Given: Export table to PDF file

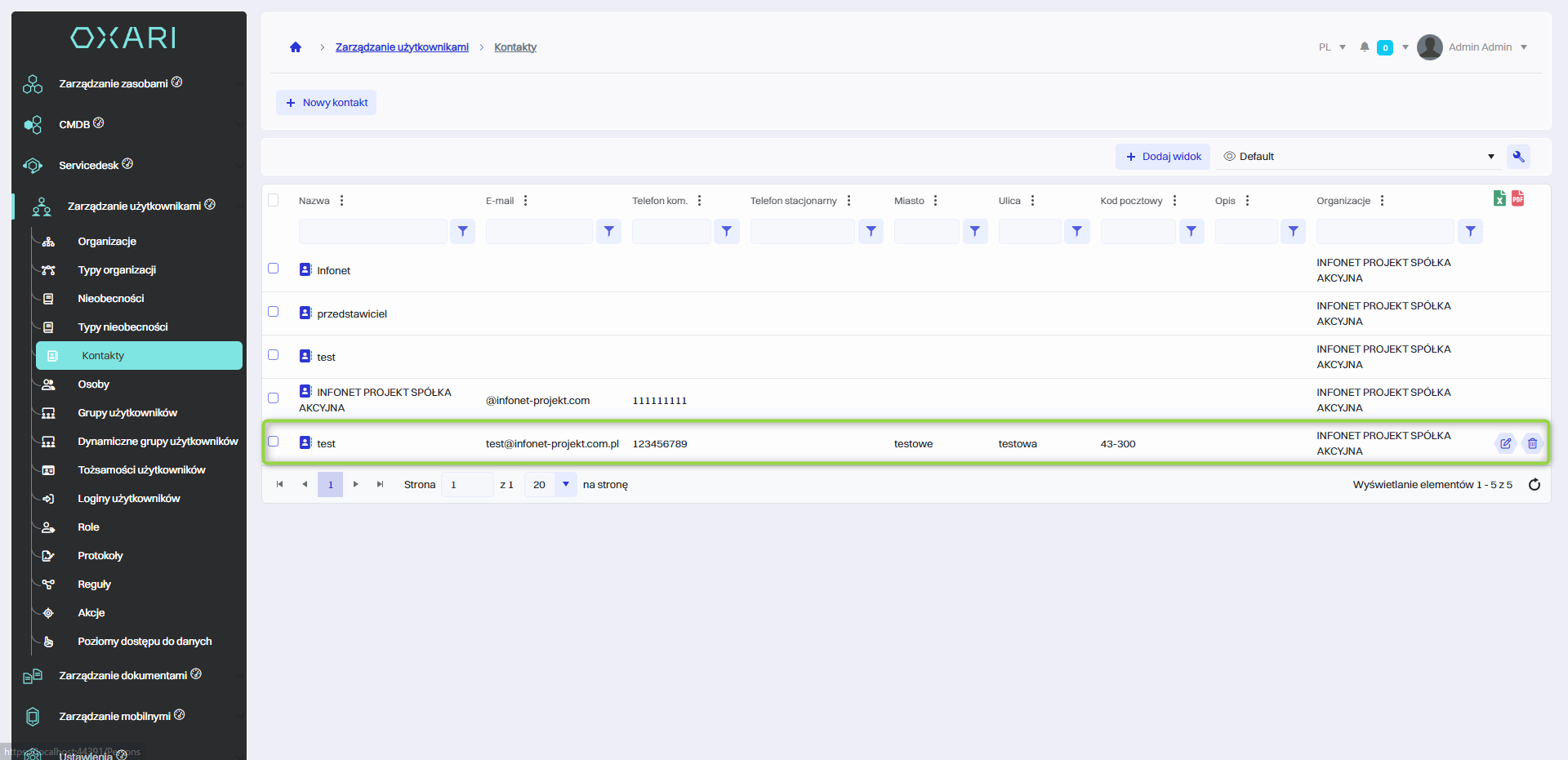Looking at the screenshot, I should [1517, 198].
